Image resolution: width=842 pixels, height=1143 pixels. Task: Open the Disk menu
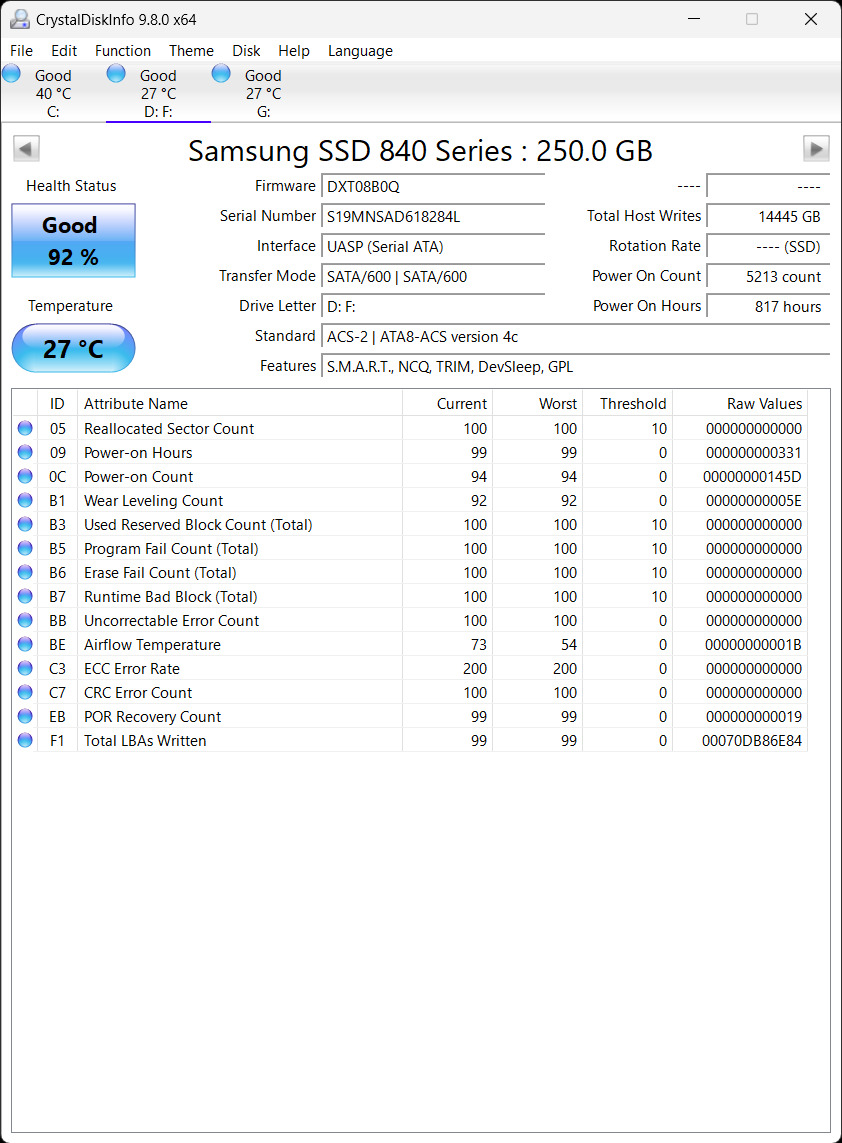pyautogui.click(x=246, y=51)
